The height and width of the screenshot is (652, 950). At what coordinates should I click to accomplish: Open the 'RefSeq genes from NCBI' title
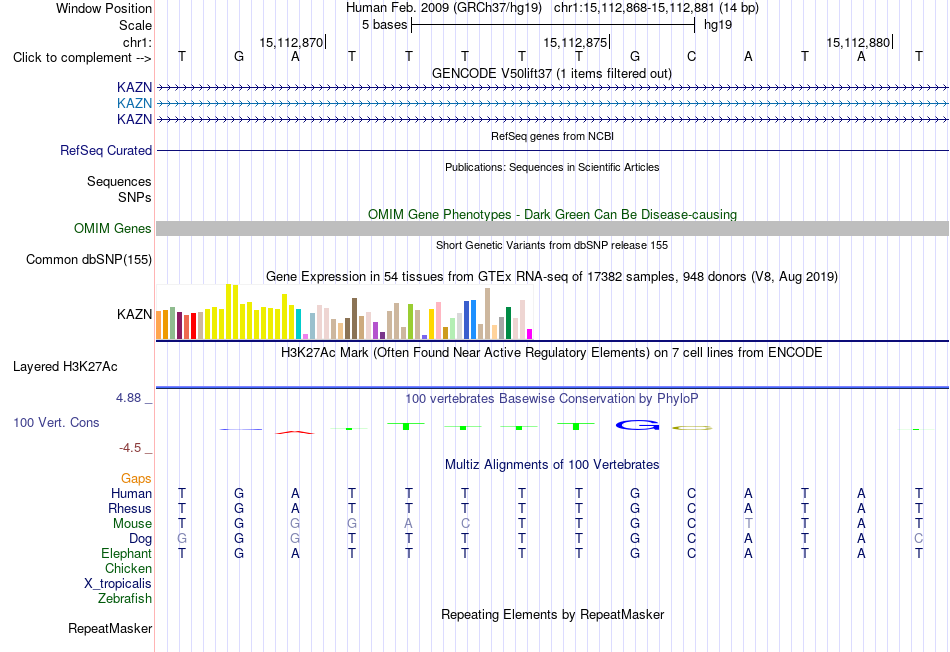click(553, 136)
